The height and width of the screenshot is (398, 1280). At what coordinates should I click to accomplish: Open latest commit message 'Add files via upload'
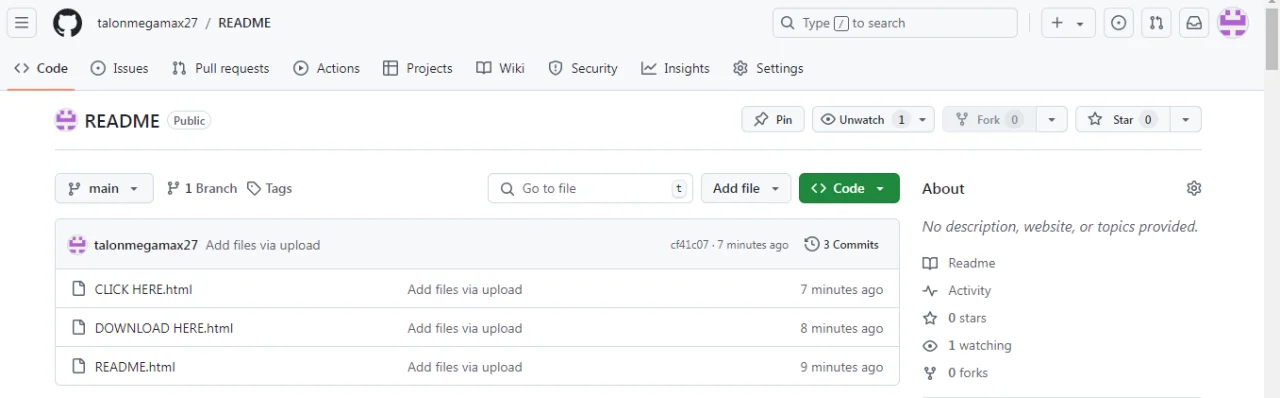click(263, 245)
